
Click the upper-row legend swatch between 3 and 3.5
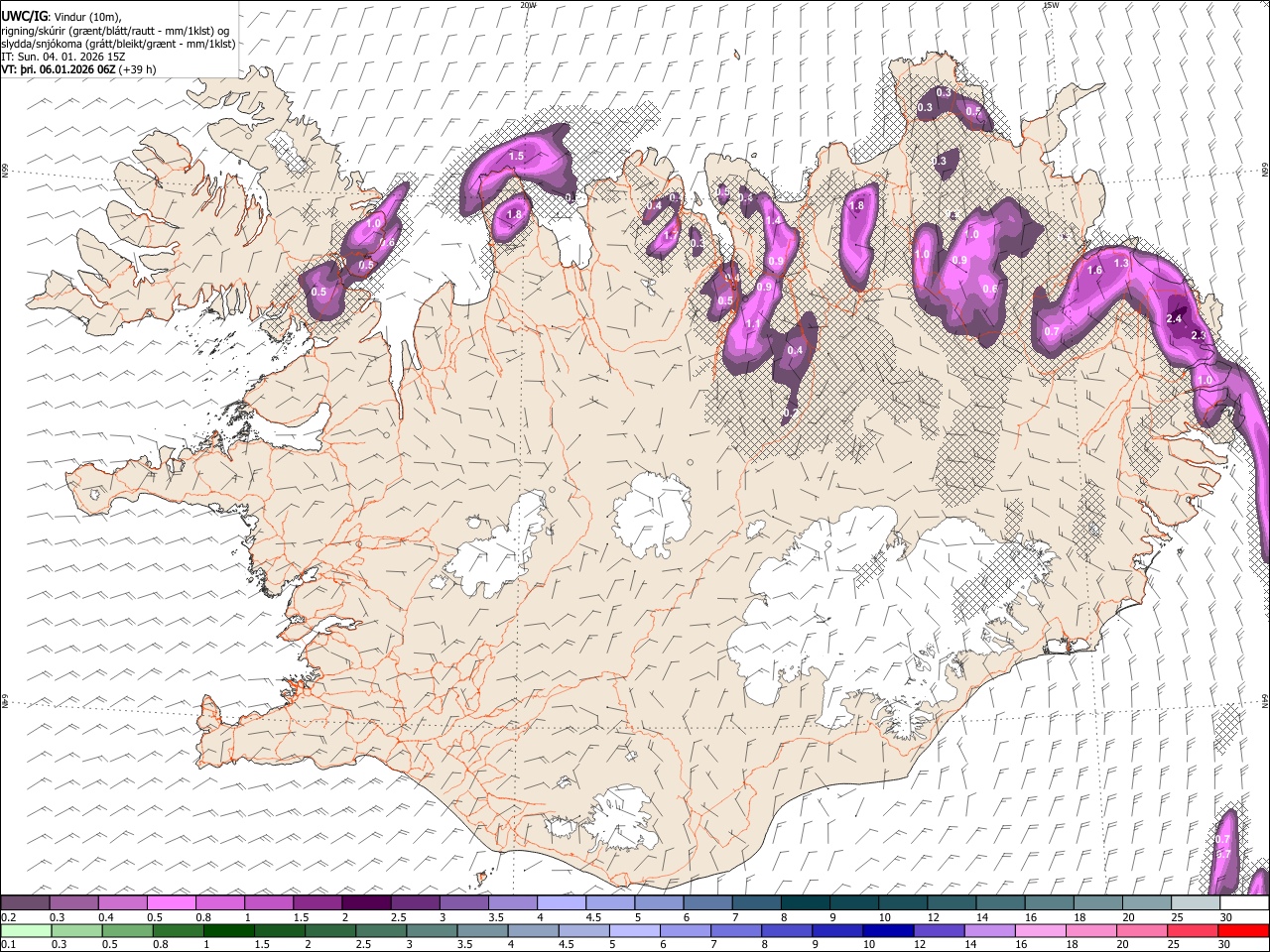463,902
